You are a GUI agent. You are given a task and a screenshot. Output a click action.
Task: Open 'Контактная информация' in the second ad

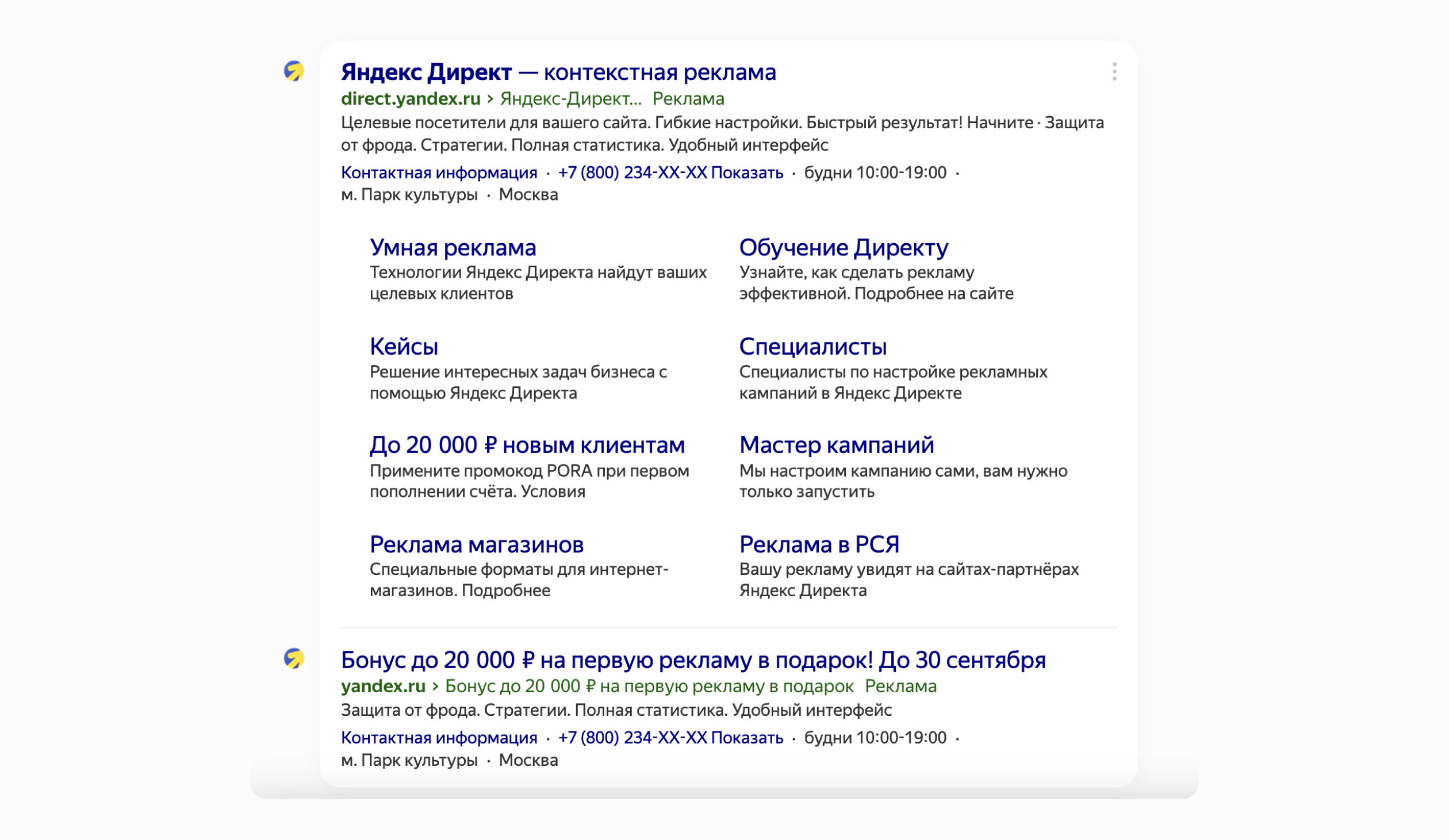[x=439, y=738]
